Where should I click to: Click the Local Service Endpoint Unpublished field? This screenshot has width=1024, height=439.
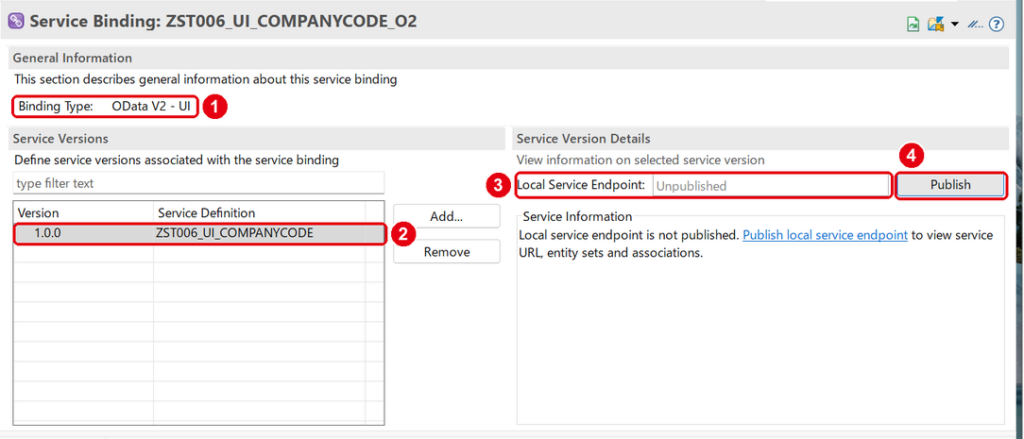(771, 186)
